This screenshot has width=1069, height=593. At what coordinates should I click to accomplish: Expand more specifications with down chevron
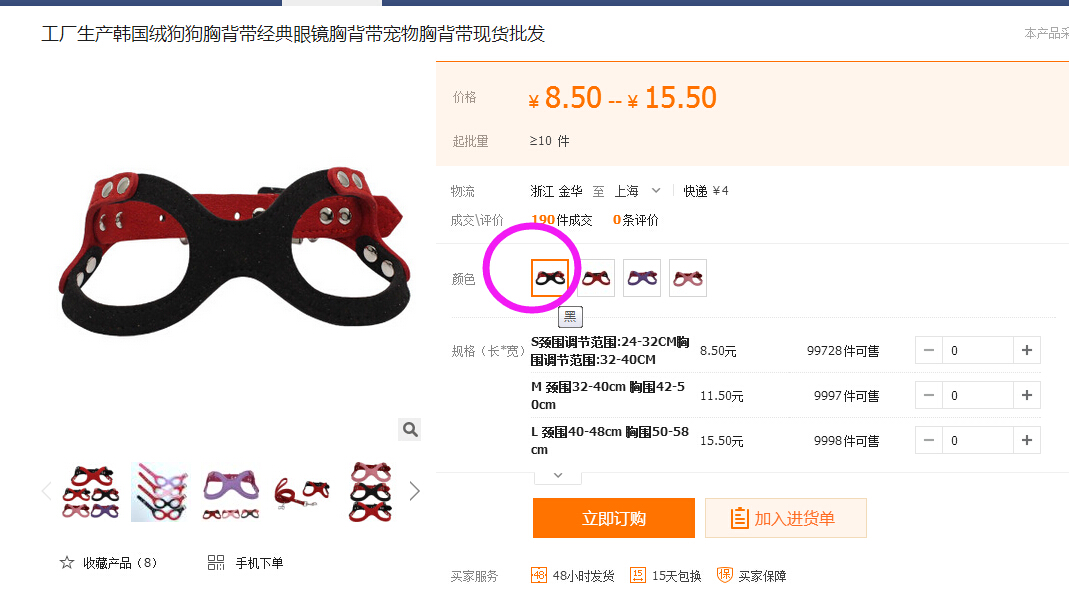558,476
